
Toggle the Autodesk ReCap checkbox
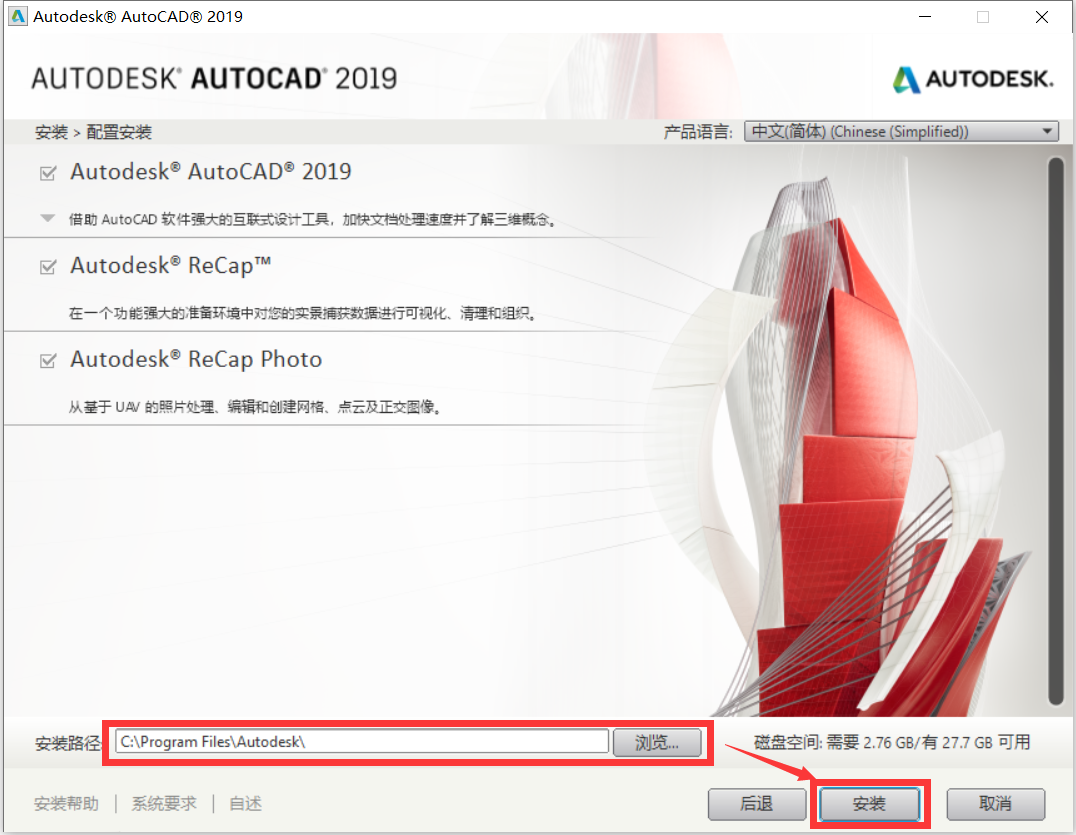pyautogui.click(x=48, y=267)
